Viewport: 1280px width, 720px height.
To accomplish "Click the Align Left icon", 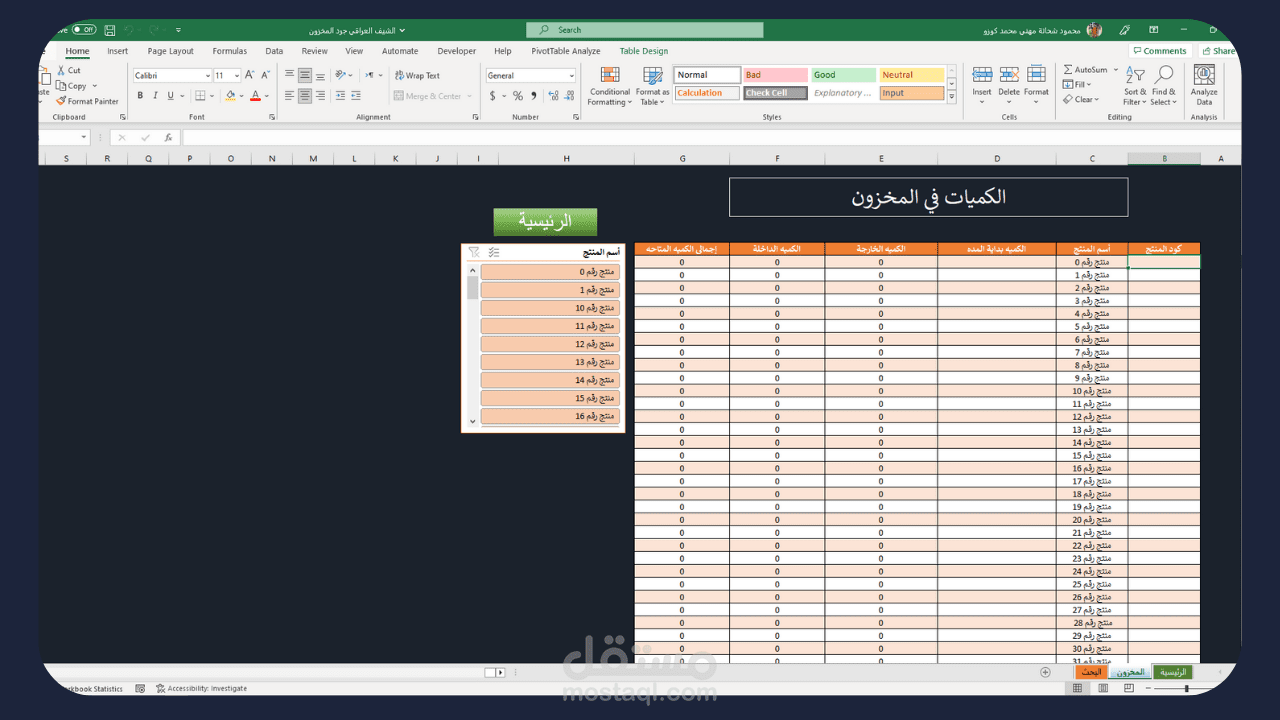I will pos(289,96).
